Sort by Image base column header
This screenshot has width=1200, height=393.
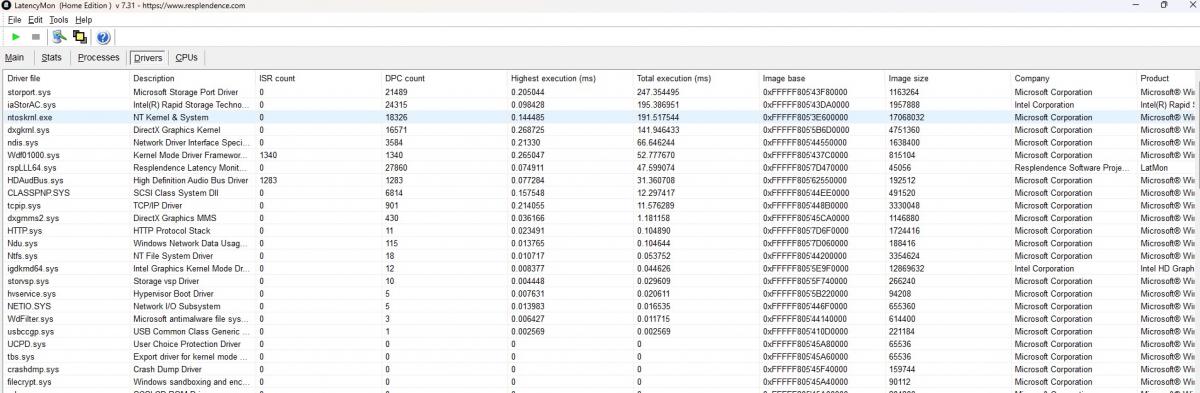click(x=821, y=78)
